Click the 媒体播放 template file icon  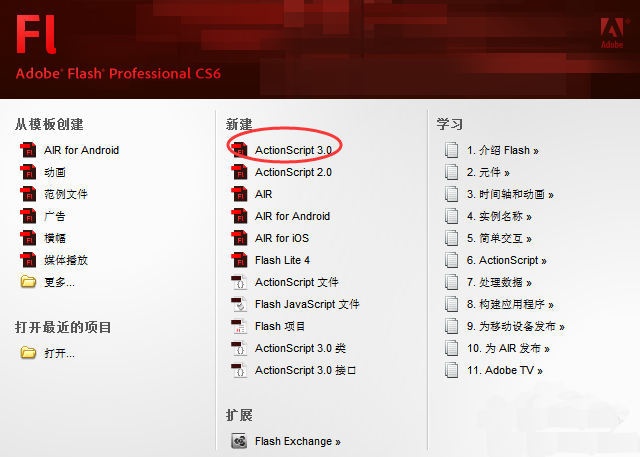tap(28, 260)
